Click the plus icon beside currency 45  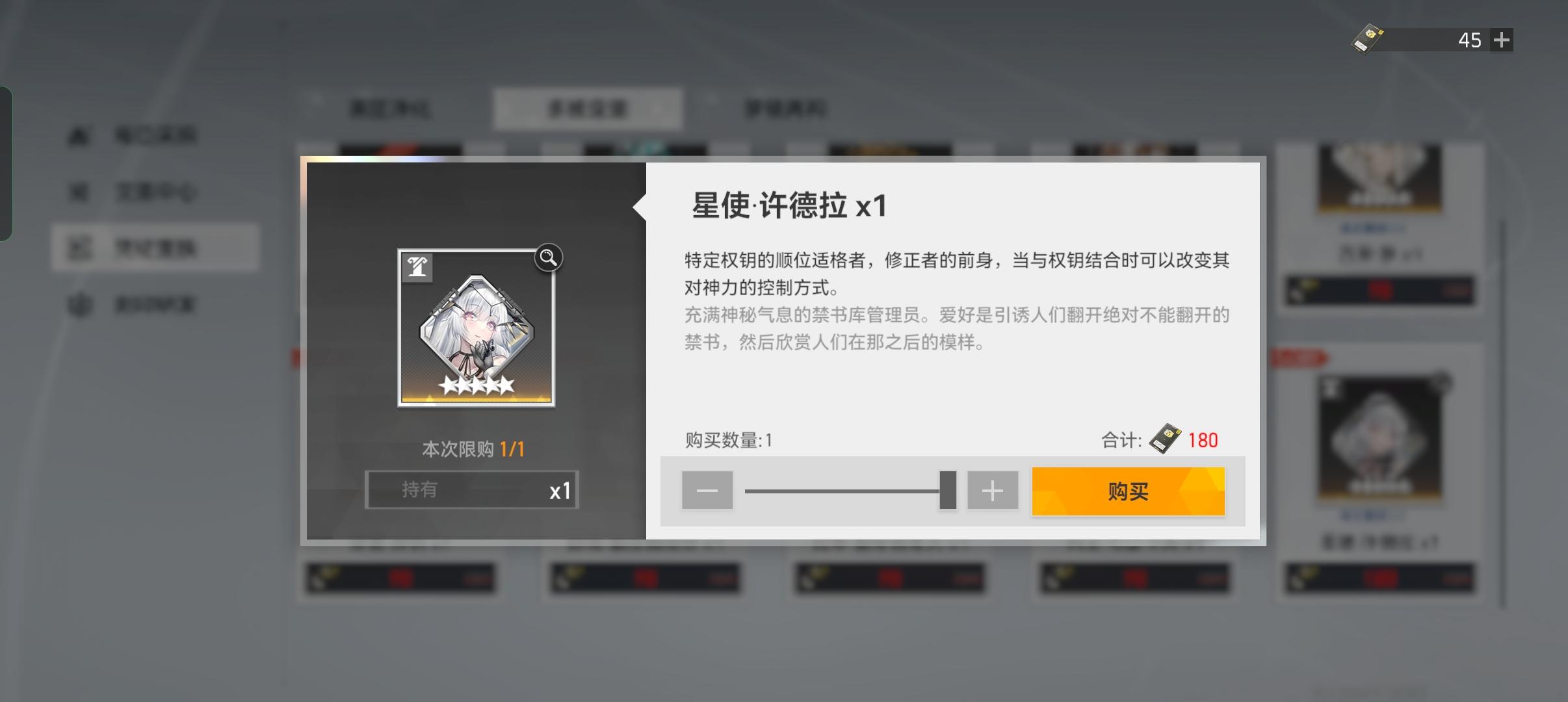pyautogui.click(x=1501, y=40)
